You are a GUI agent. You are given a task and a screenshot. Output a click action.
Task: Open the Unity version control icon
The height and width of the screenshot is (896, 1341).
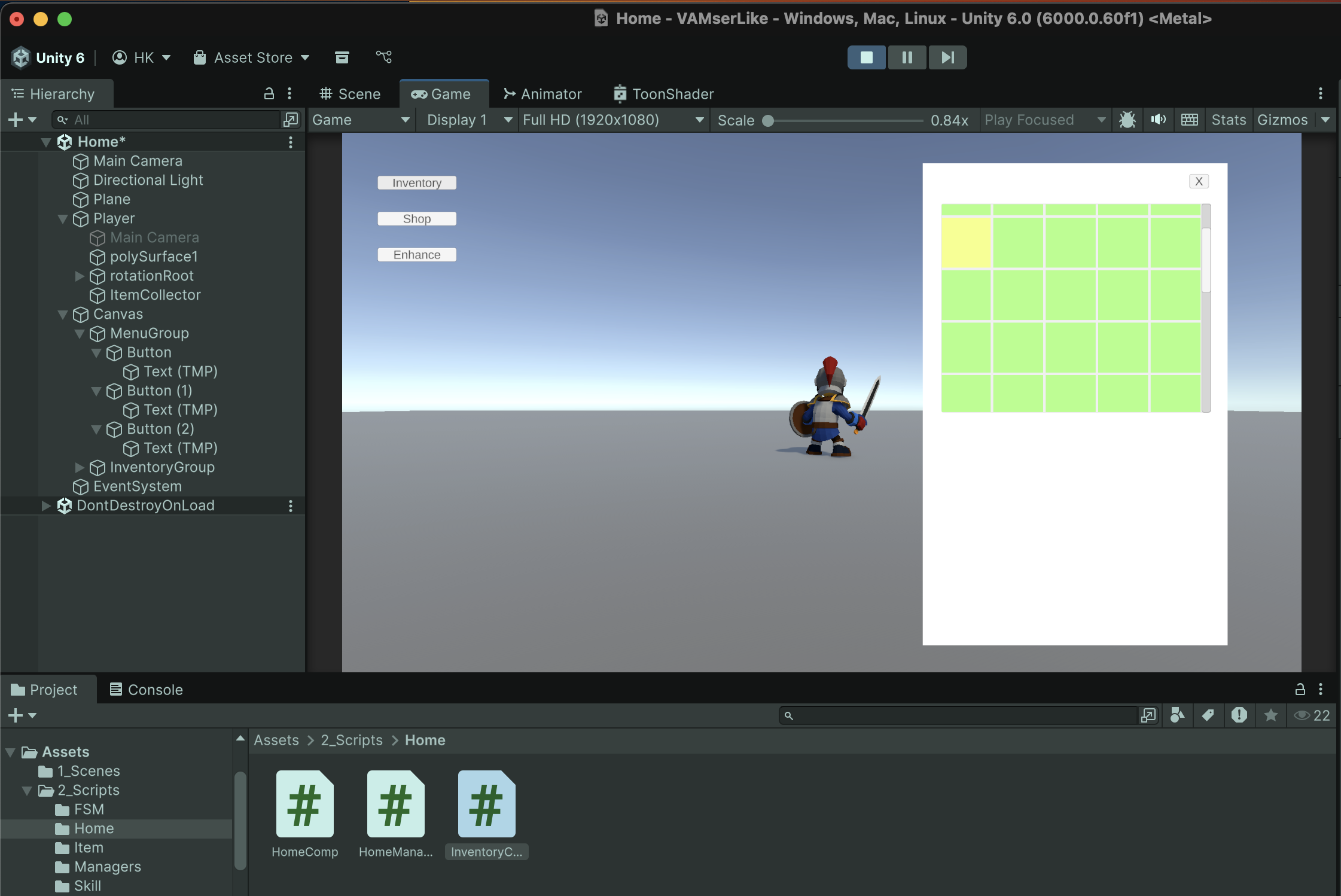[x=383, y=57]
